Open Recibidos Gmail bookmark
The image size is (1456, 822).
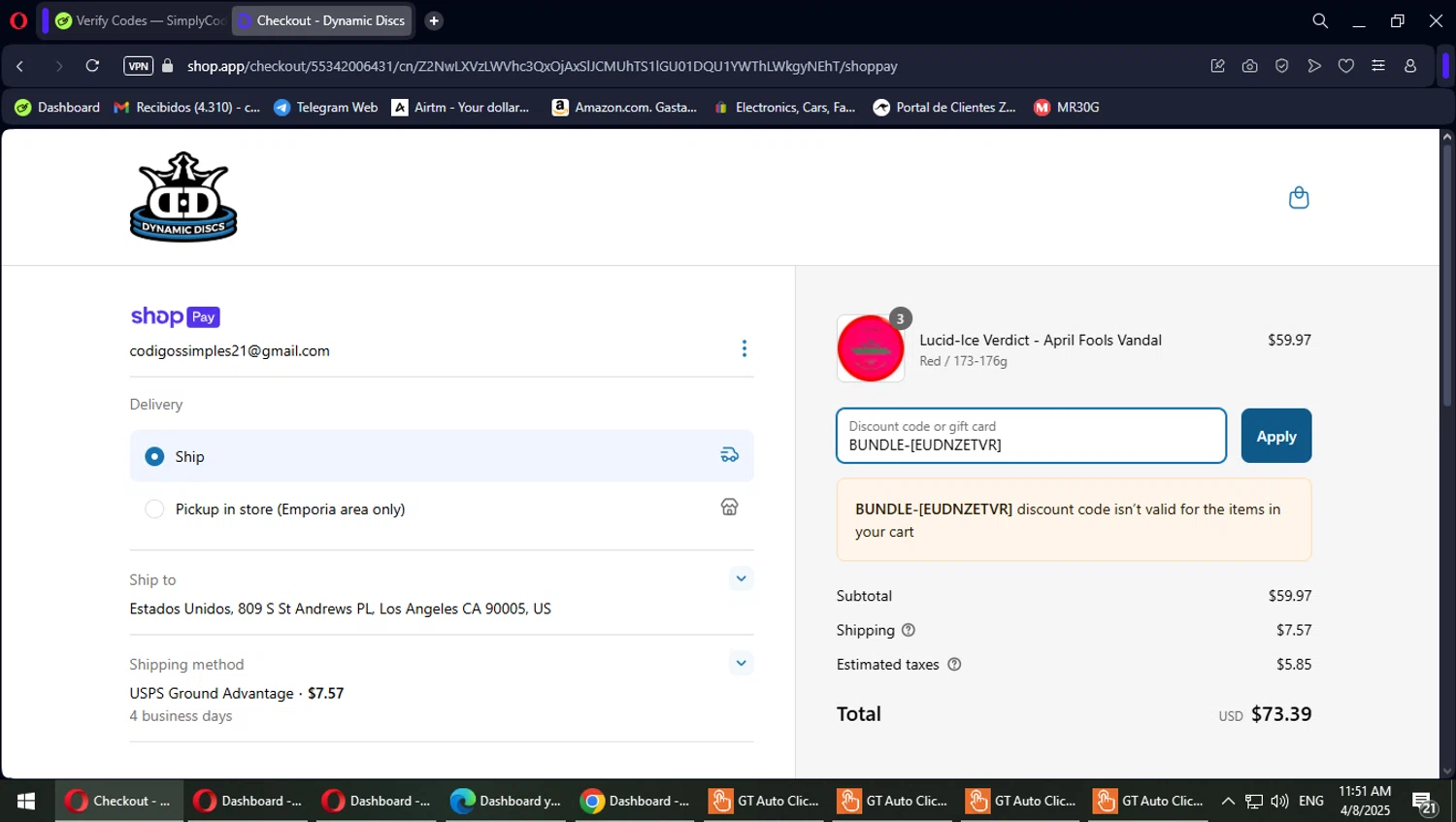point(187,108)
